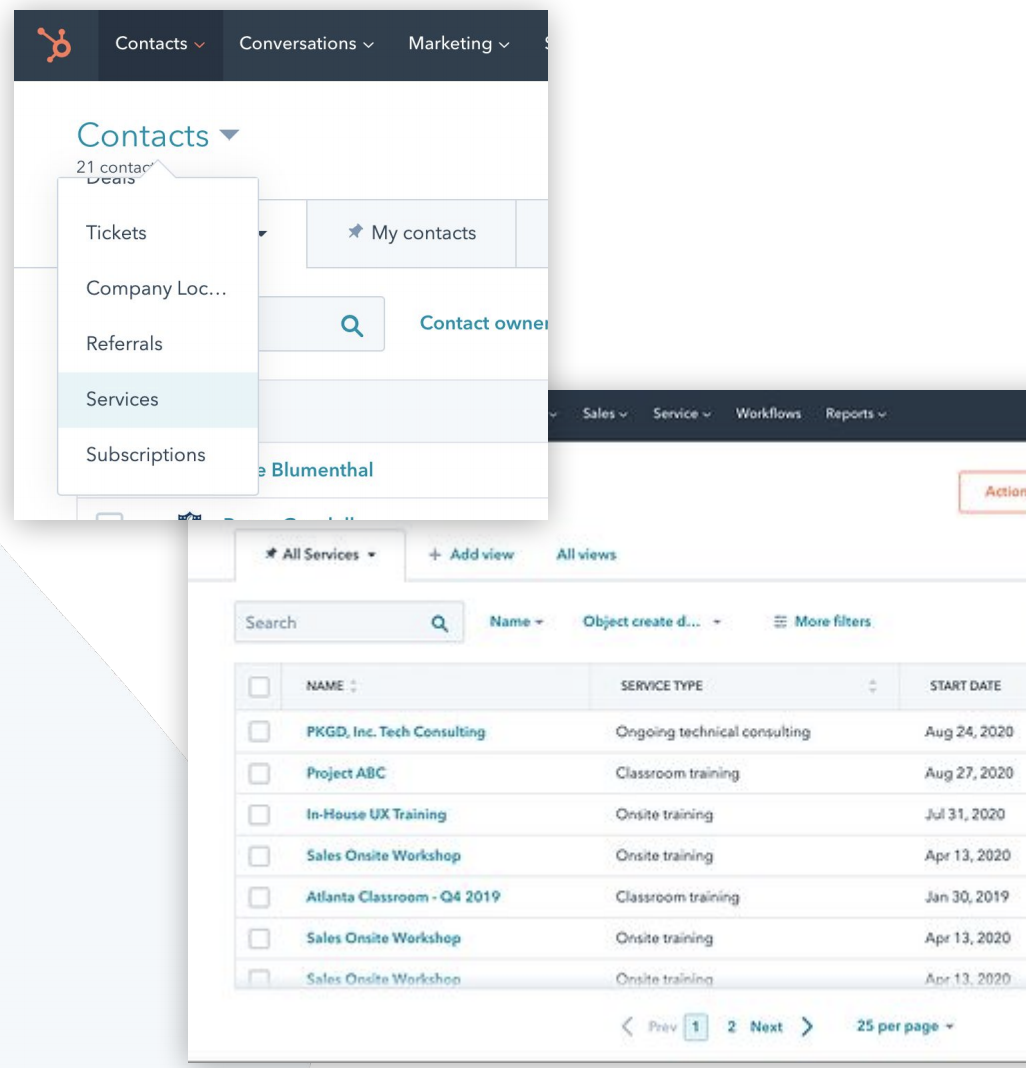Check the PKGD, Inc. Tech Consulting row
1026x1068 pixels.
coord(259,732)
